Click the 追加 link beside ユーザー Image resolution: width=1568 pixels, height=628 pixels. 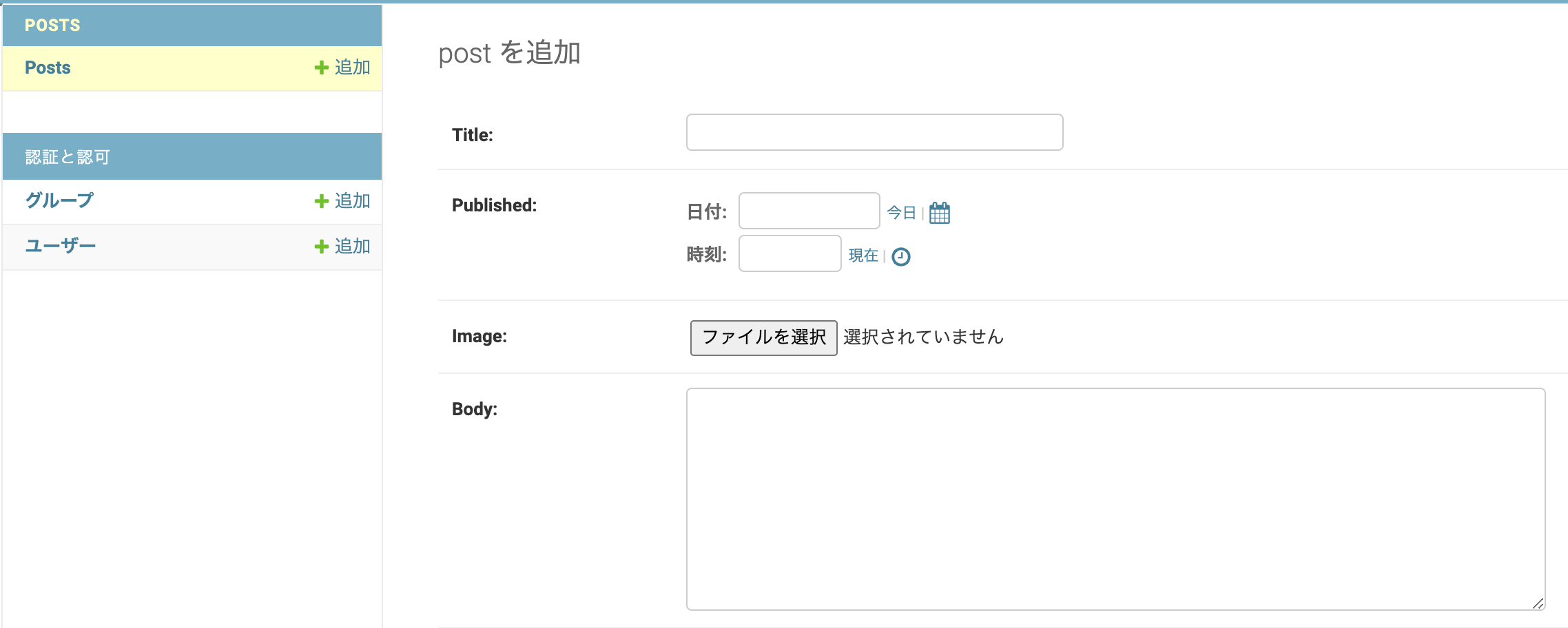(x=342, y=247)
